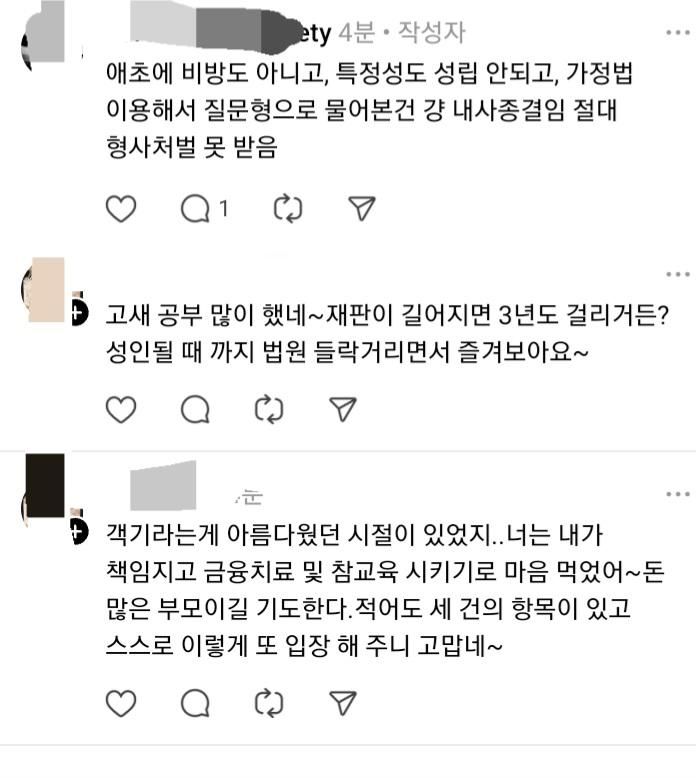Reply to the 고새 공부 많이 했네 comment
The width and height of the screenshot is (696, 778).
[x=195, y=410]
